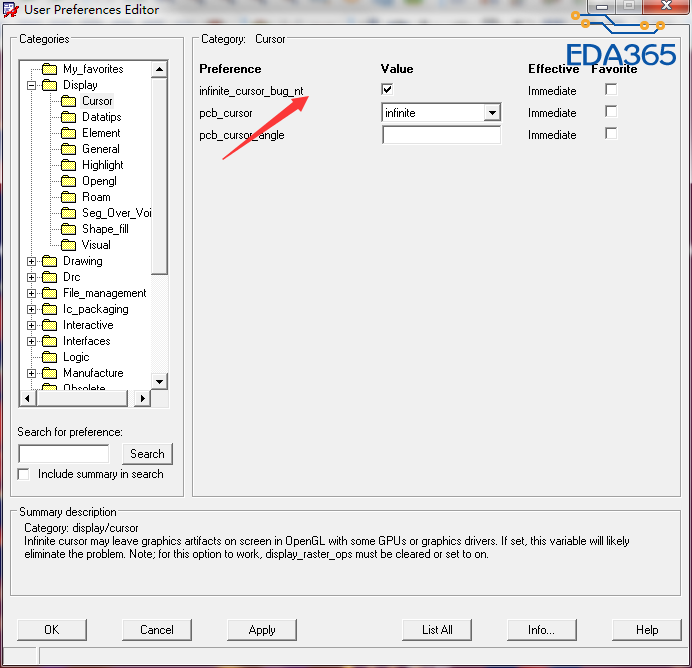Expand the Manufacture category
The width and height of the screenshot is (692, 668).
(x=31, y=373)
